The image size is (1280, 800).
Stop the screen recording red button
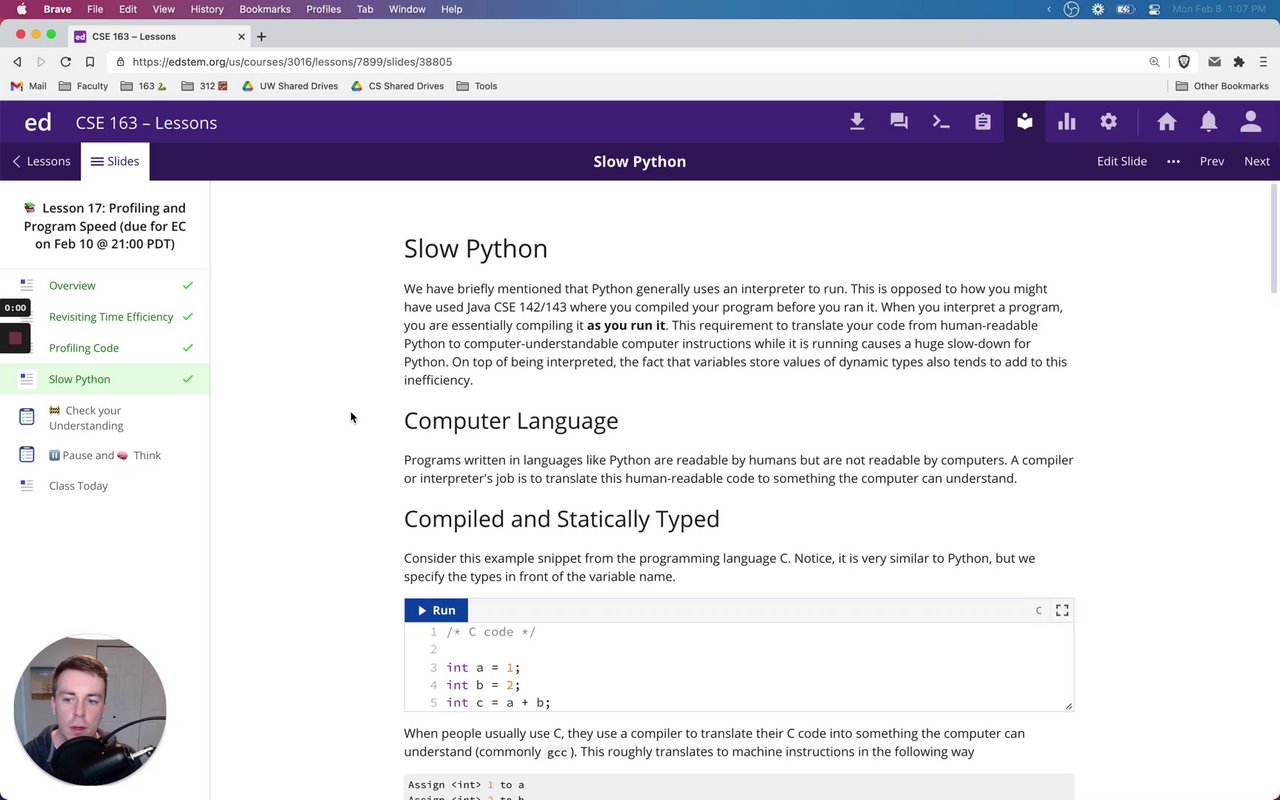(x=15, y=339)
